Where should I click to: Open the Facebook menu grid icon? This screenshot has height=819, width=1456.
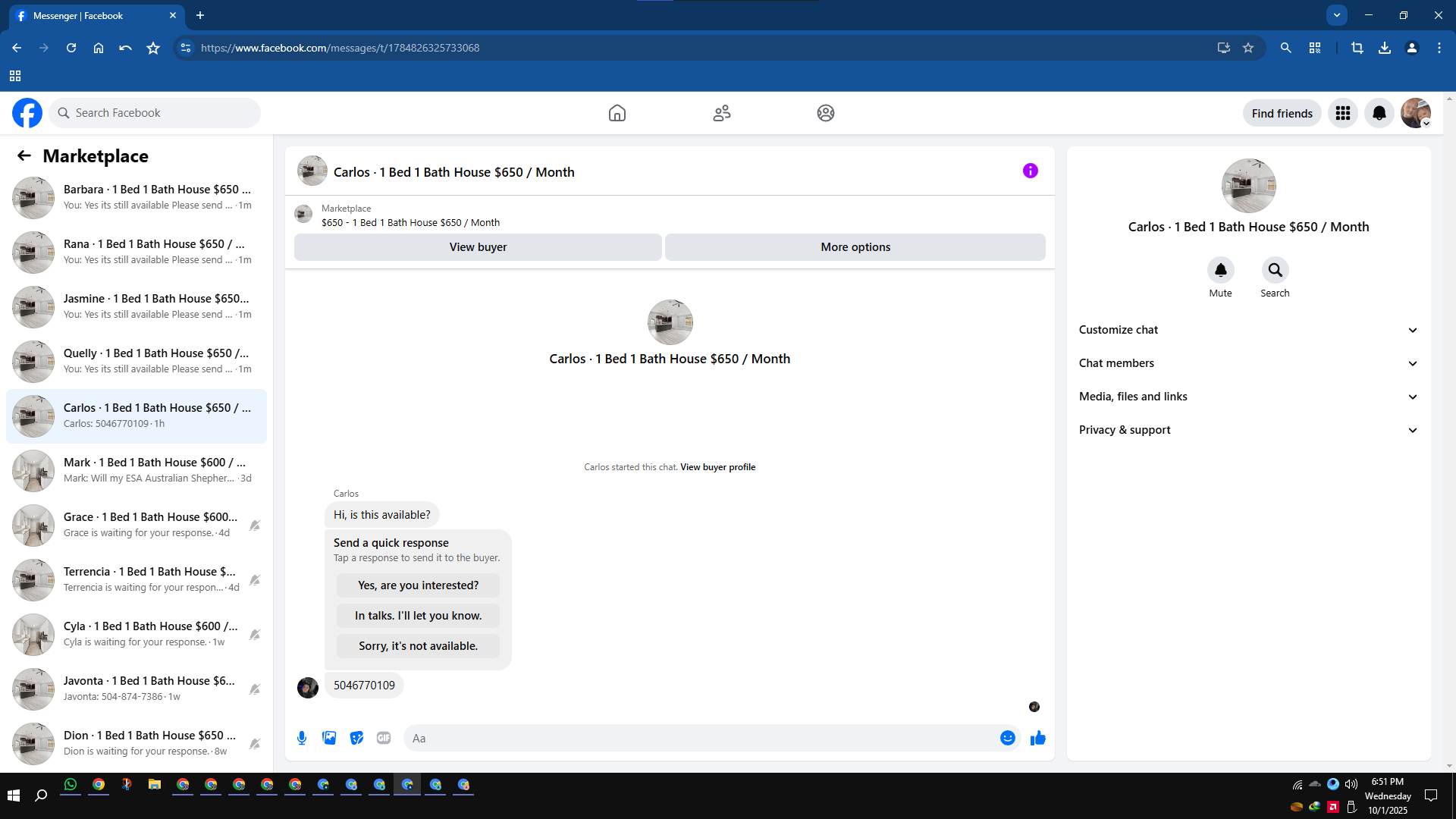(x=1343, y=113)
